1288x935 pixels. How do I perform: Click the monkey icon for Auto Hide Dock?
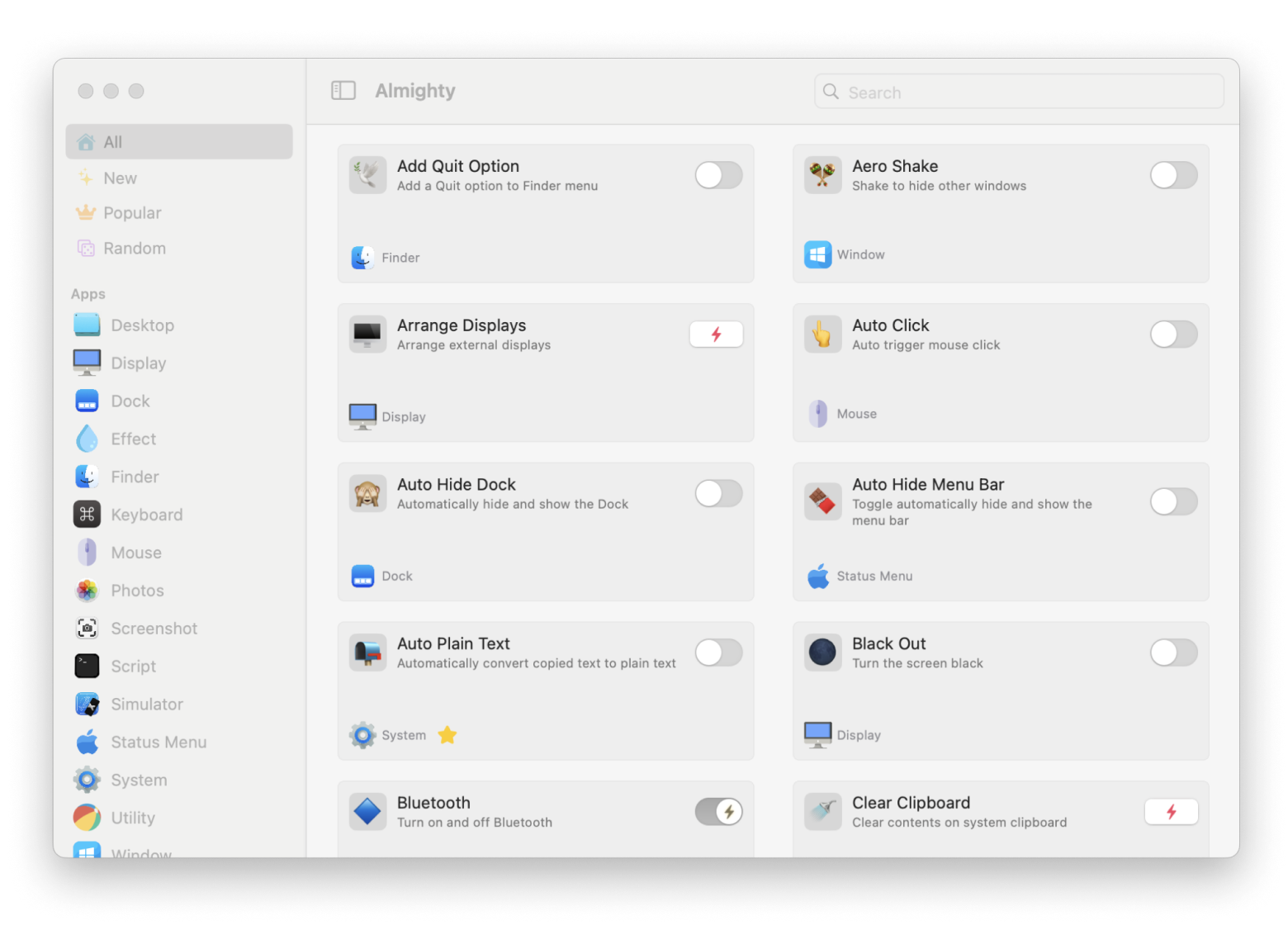coord(367,494)
